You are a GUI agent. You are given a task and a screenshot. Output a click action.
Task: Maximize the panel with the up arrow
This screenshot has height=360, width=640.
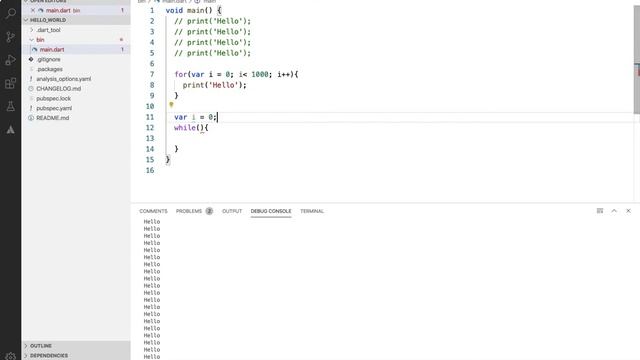614,211
